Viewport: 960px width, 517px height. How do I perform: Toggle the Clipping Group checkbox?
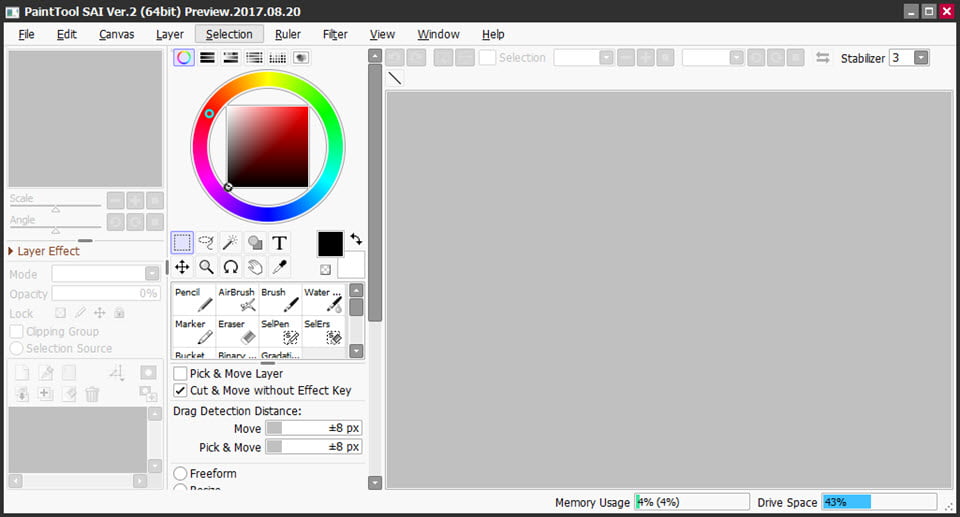click(x=17, y=331)
